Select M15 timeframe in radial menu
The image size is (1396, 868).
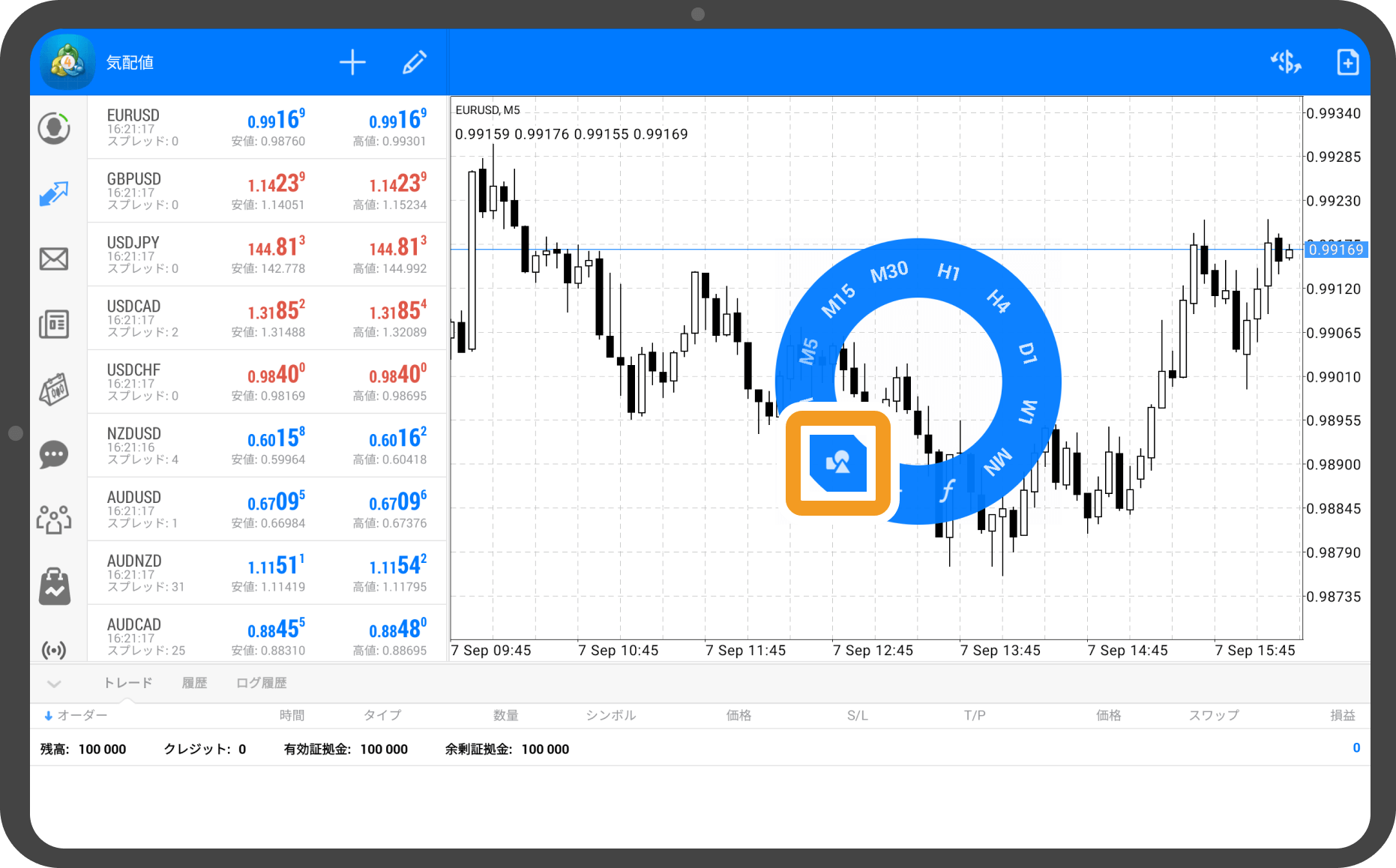pos(838,301)
